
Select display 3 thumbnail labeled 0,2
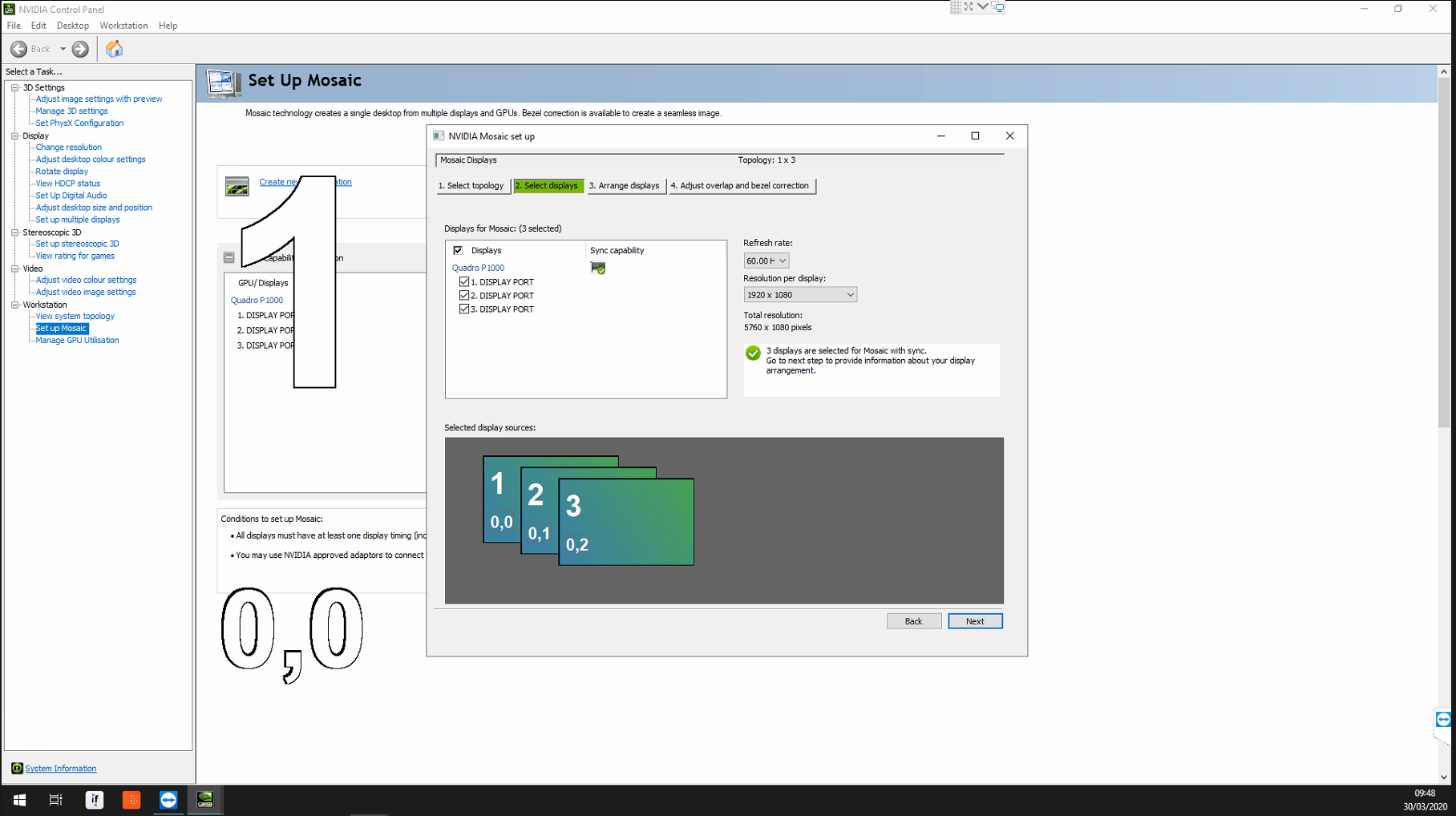(626, 522)
